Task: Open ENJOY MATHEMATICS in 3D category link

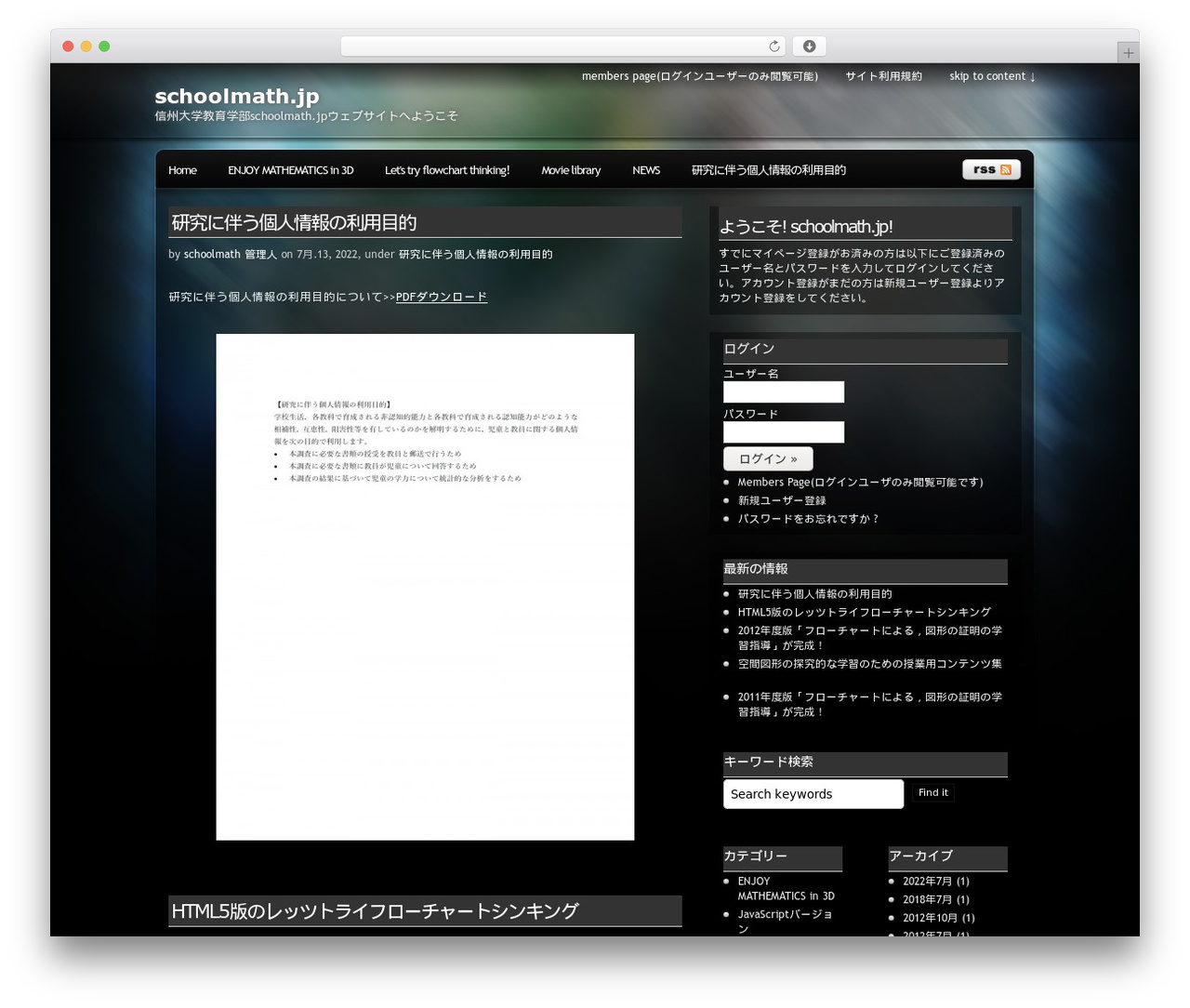Action: [x=787, y=888]
